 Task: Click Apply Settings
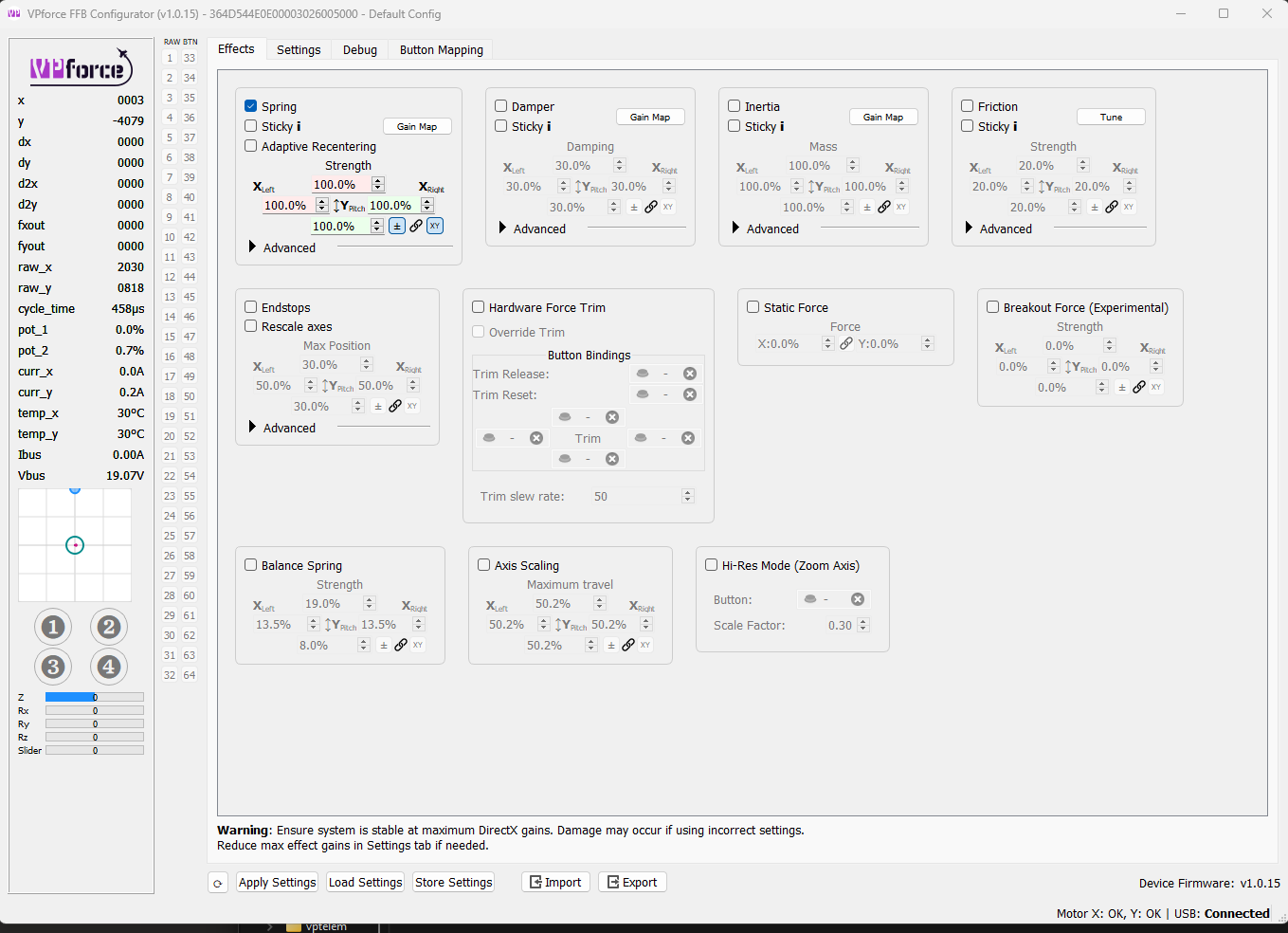pyautogui.click(x=278, y=883)
